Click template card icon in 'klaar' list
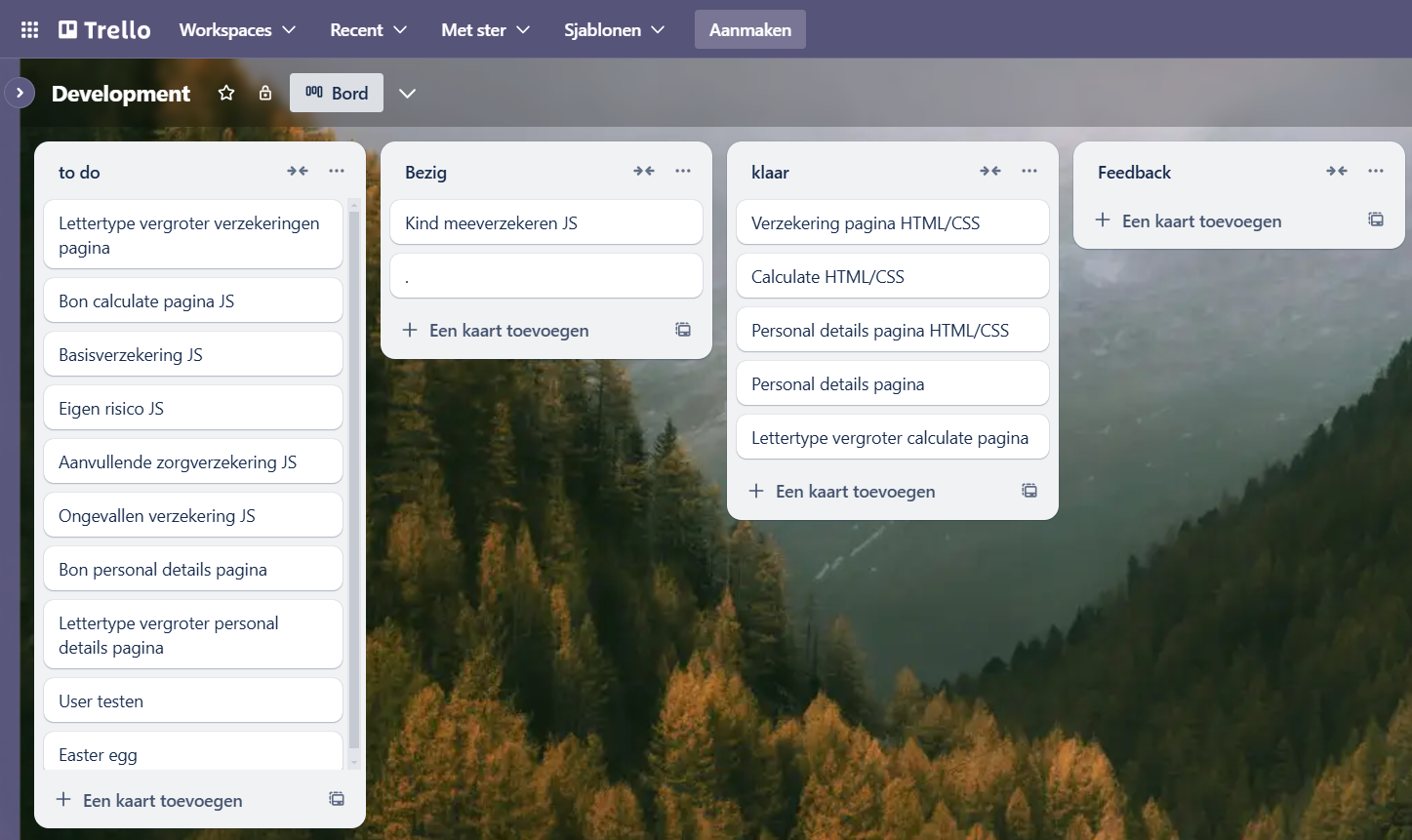 pos(1029,491)
